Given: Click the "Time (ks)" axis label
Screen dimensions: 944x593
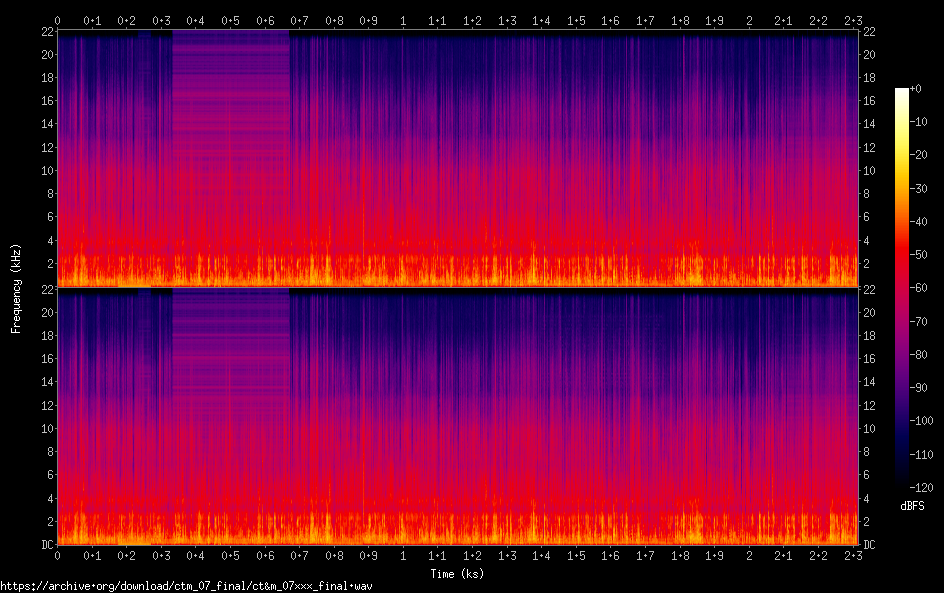Looking at the screenshot, I should (x=457, y=574).
